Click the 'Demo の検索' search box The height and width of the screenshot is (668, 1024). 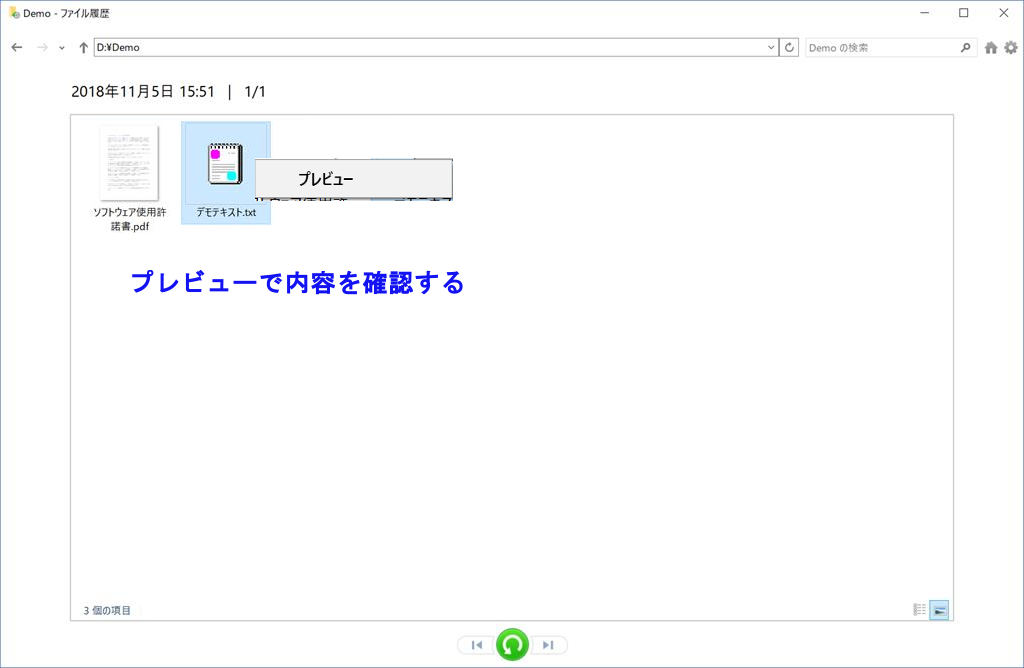tap(880, 47)
